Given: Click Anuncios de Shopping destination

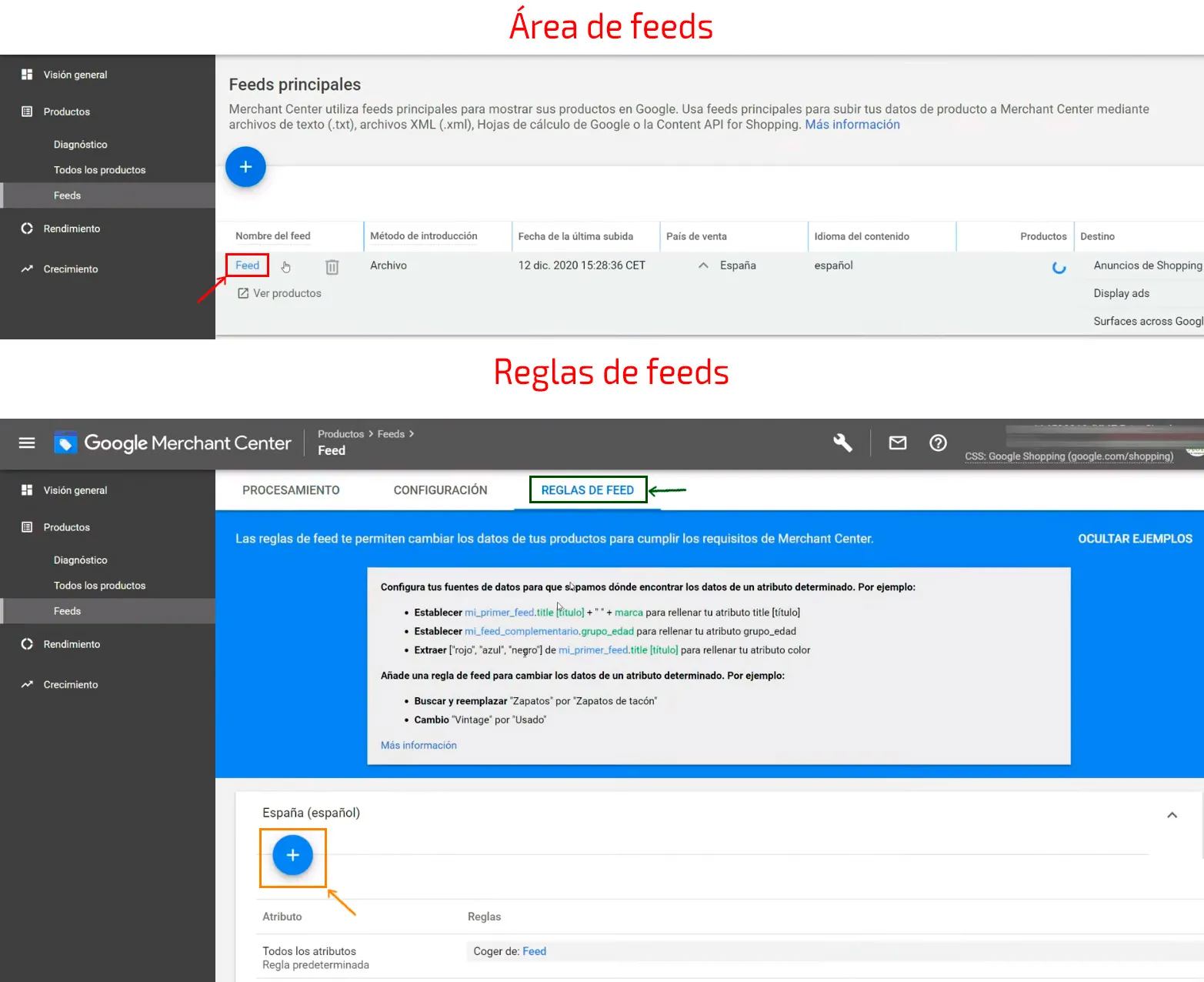Looking at the screenshot, I should tap(1148, 266).
